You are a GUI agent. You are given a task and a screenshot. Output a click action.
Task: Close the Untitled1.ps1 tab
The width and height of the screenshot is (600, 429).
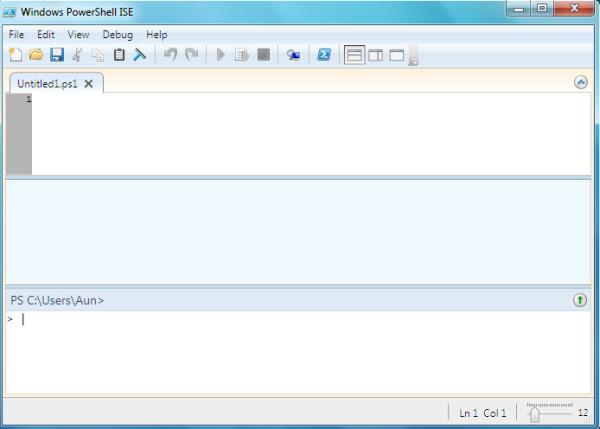[88, 84]
